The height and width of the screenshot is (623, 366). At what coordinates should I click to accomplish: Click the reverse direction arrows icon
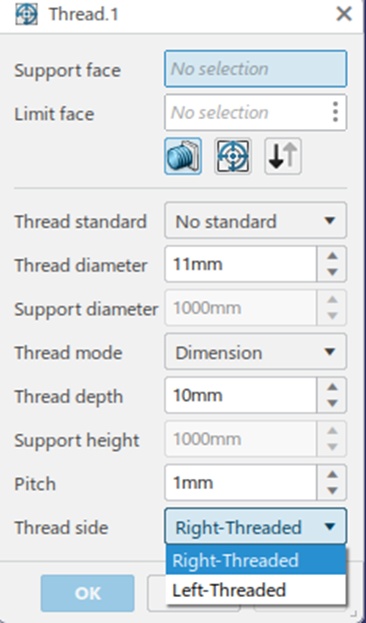[x=283, y=156]
